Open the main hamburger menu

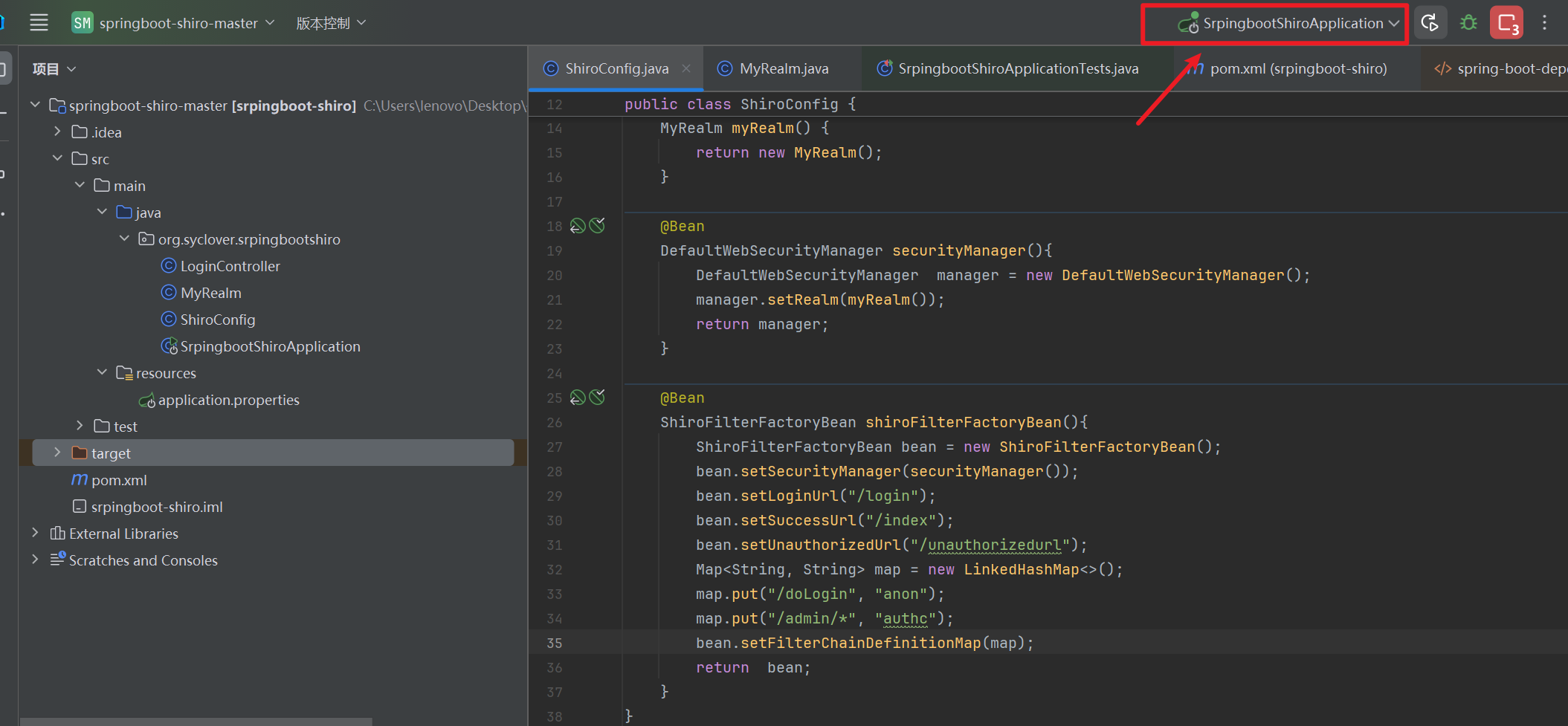(x=39, y=23)
